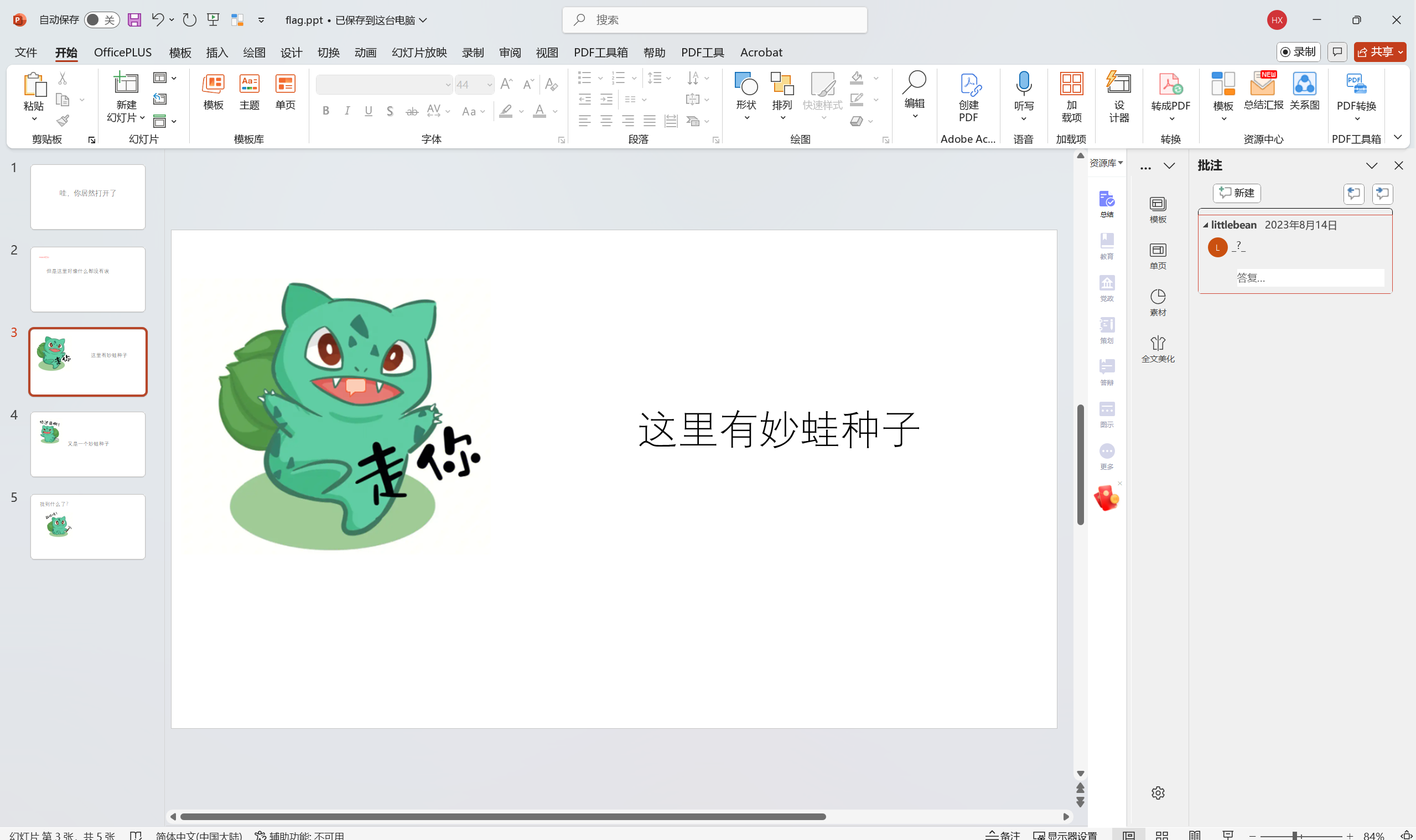Click 全文美化 beautify icon
This screenshot has width=1416, height=840.
point(1158,349)
